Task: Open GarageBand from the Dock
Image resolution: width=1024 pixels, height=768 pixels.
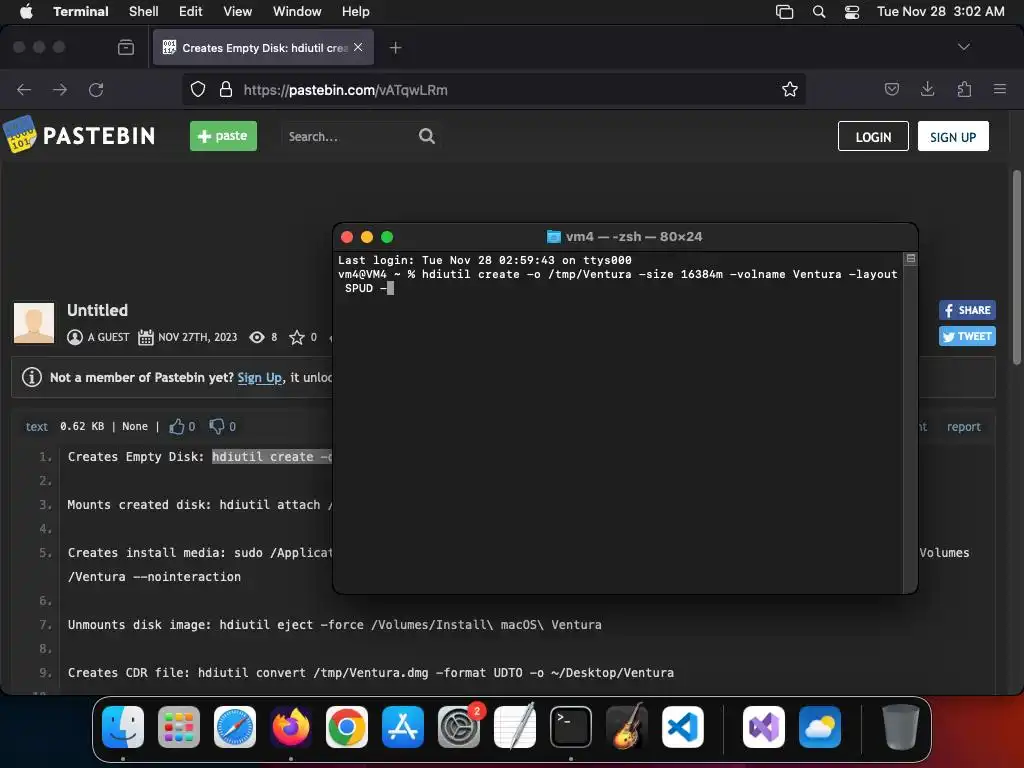Action: point(627,726)
